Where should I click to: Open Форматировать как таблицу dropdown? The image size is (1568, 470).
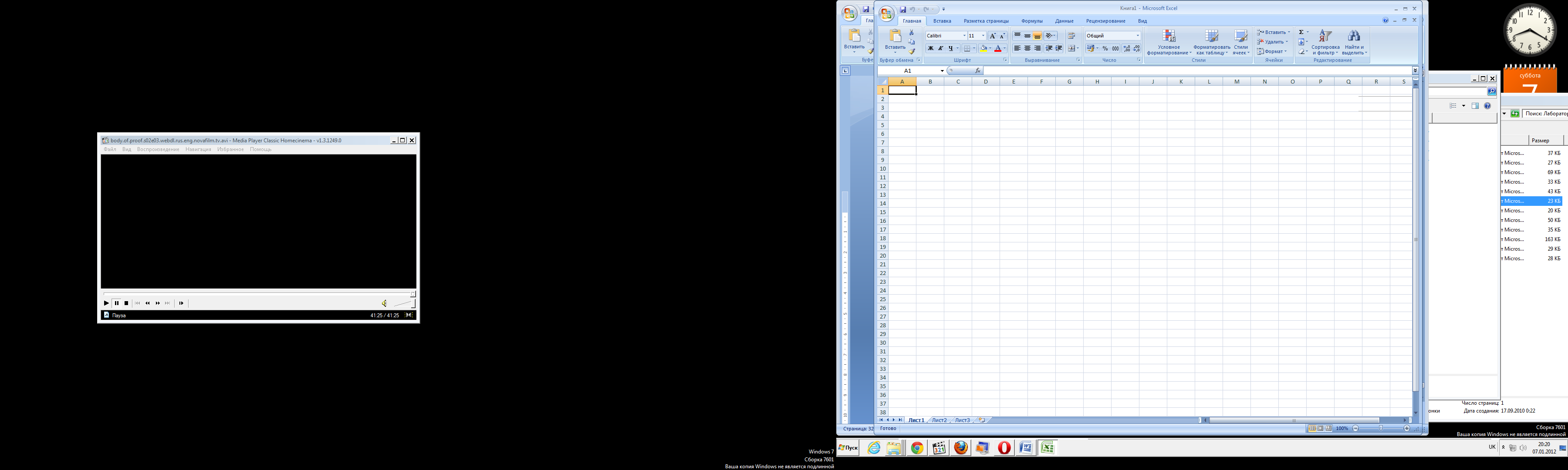tap(1212, 43)
